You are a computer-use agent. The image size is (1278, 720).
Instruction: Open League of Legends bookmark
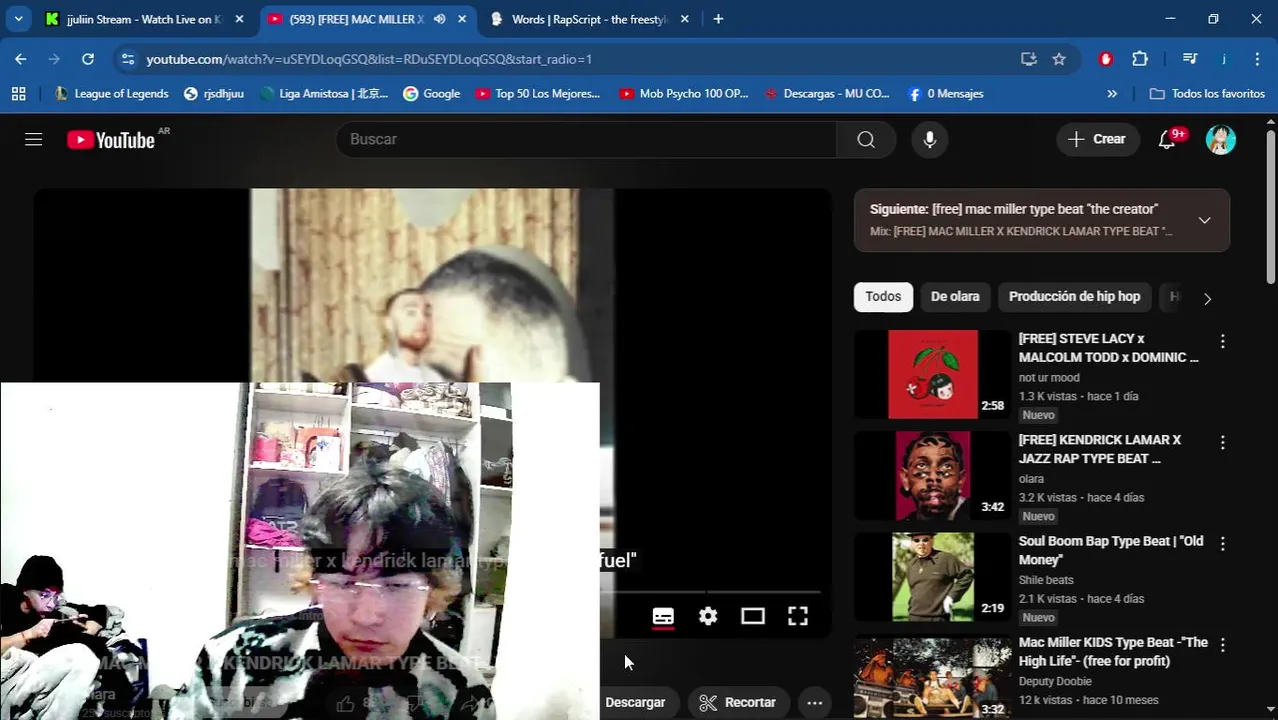(x=111, y=93)
